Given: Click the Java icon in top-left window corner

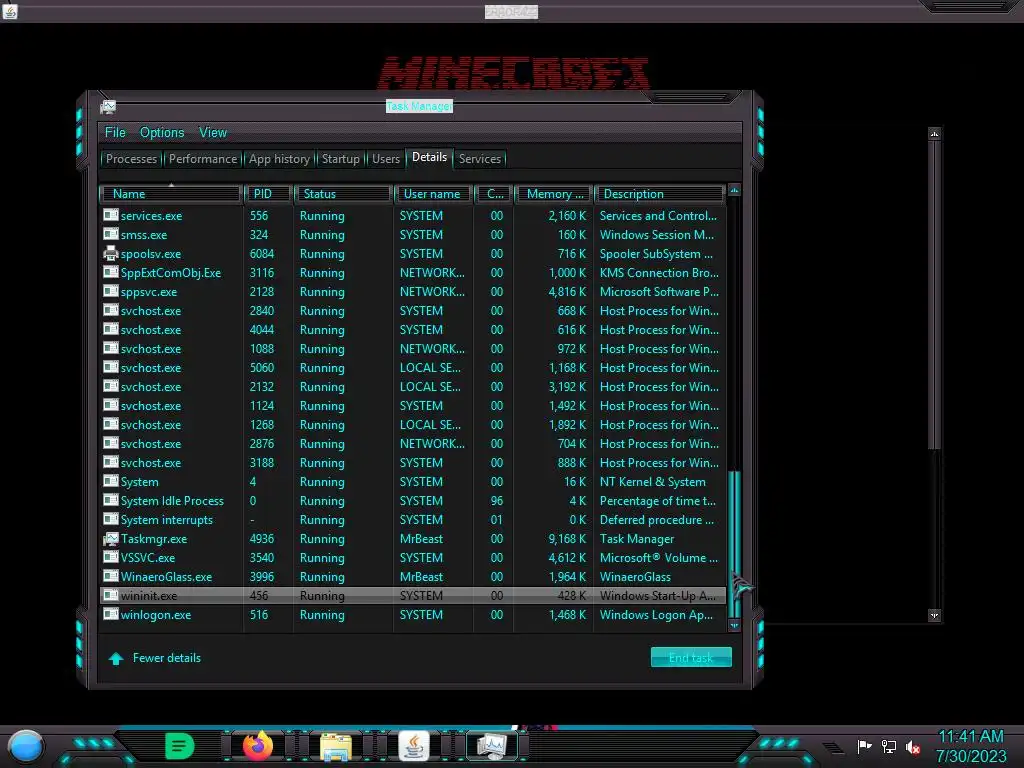Looking at the screenshot, I should click(10, 11).
